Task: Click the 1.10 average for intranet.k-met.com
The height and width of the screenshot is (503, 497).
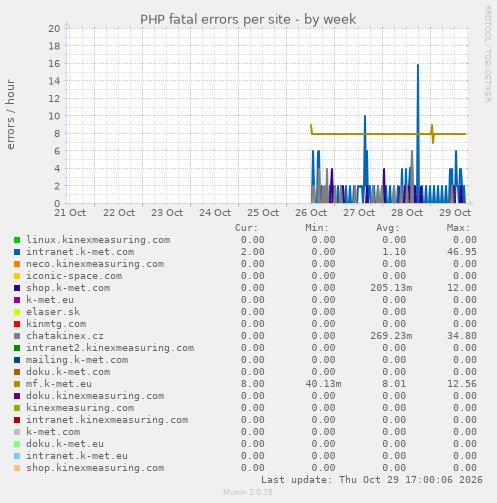Action: coord(394,252)
